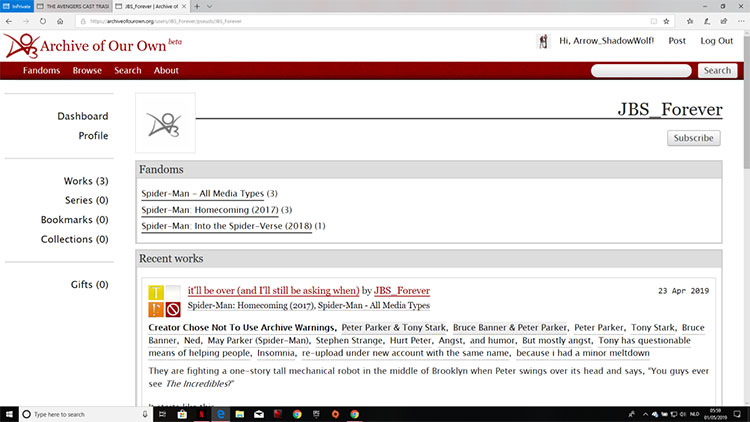Click the site search text field
This screenshot has height=422, width=750.
641,71
